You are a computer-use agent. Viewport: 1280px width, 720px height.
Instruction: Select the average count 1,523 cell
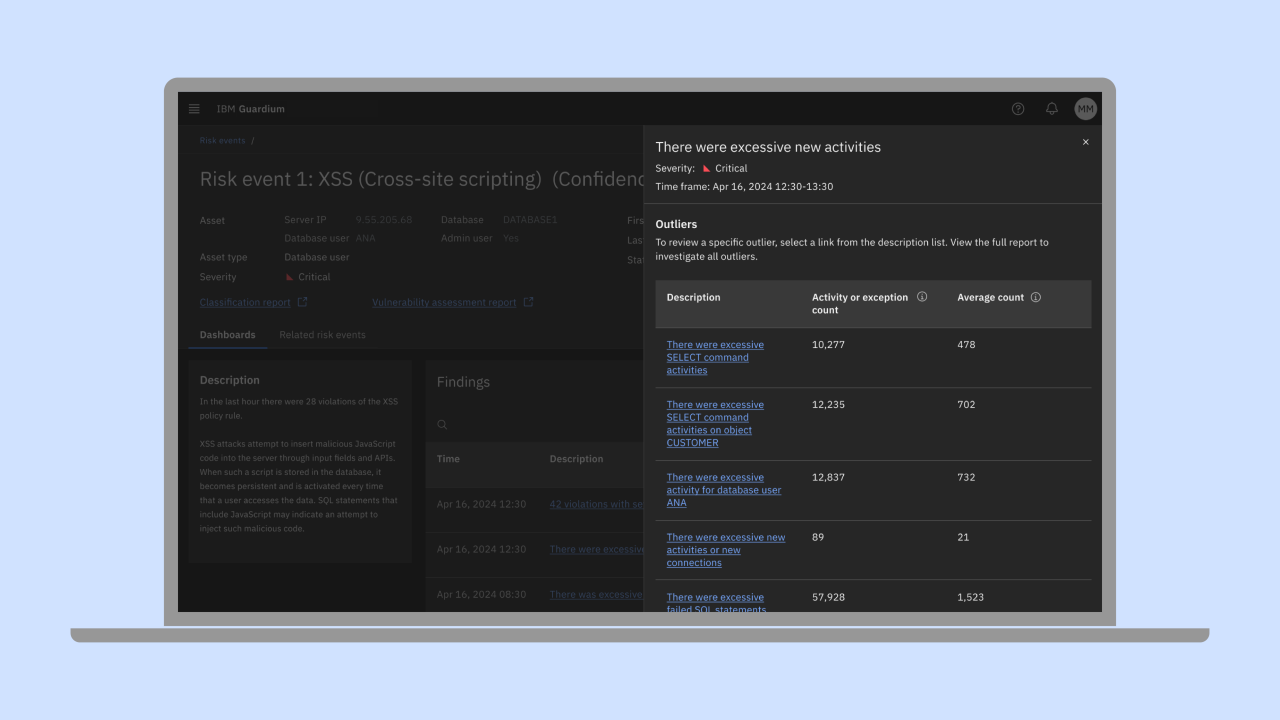[971, 597]
